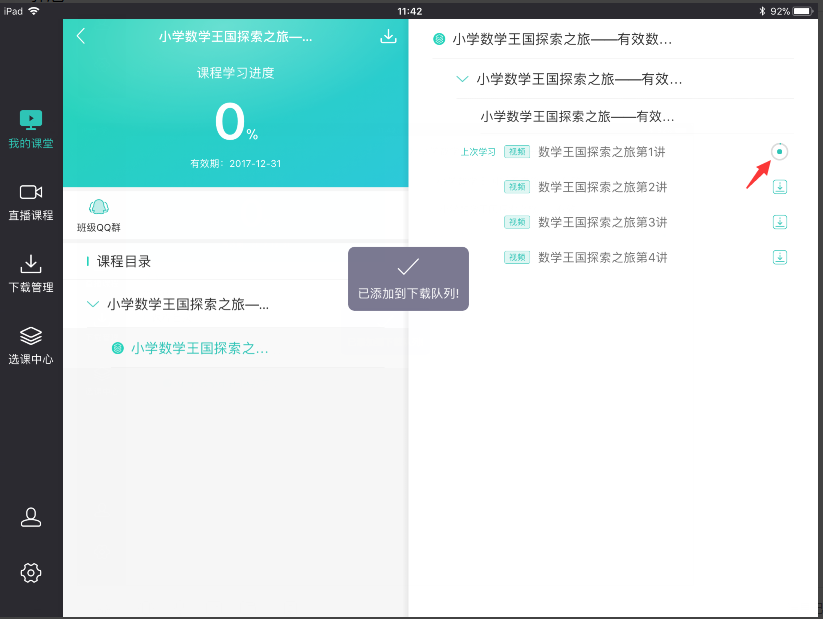823x619 pixels.
Task: Click the Bluetooth icon in status bar
Action: click(762, 11)
